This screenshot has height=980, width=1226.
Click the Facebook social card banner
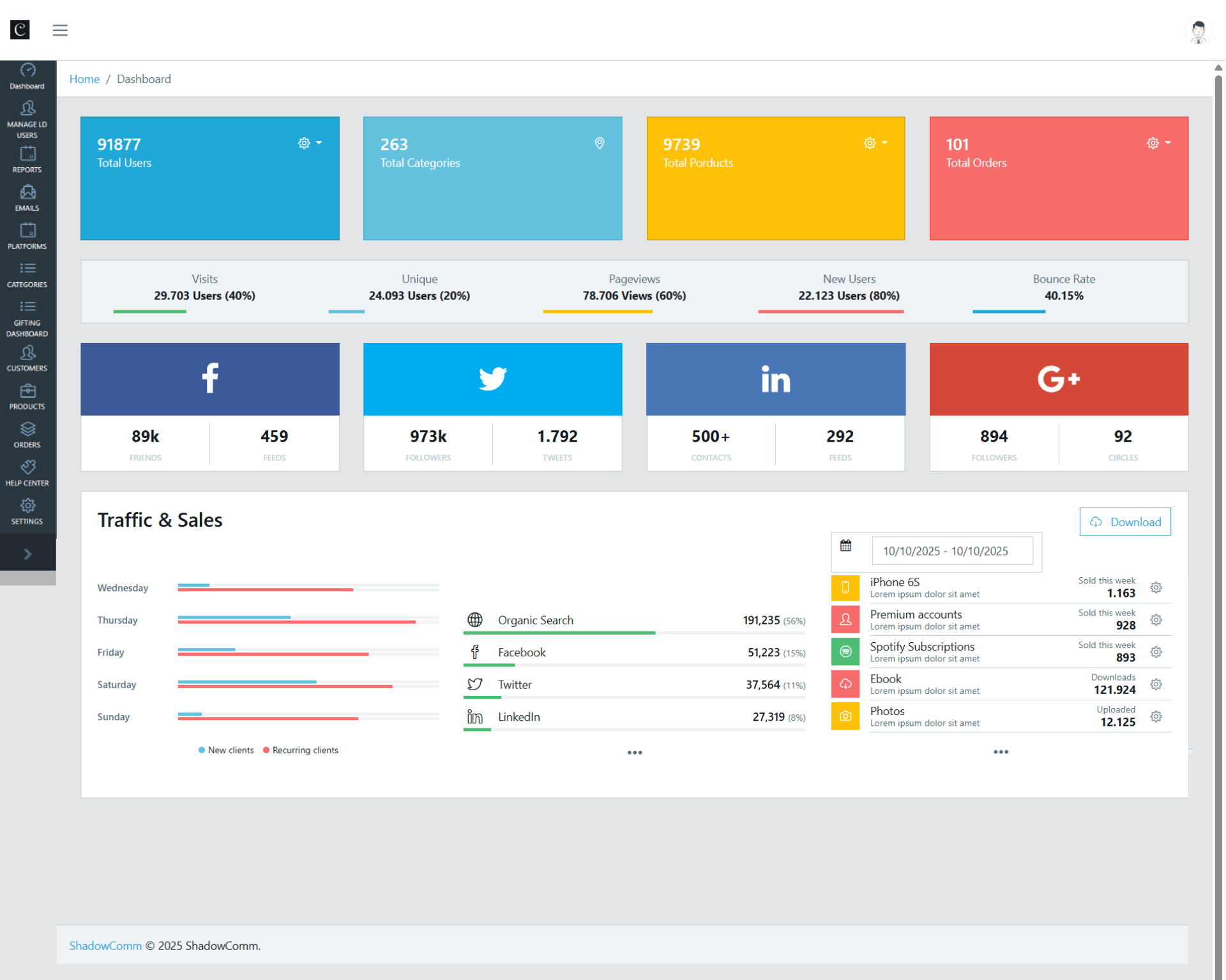(x=210, y=379)
